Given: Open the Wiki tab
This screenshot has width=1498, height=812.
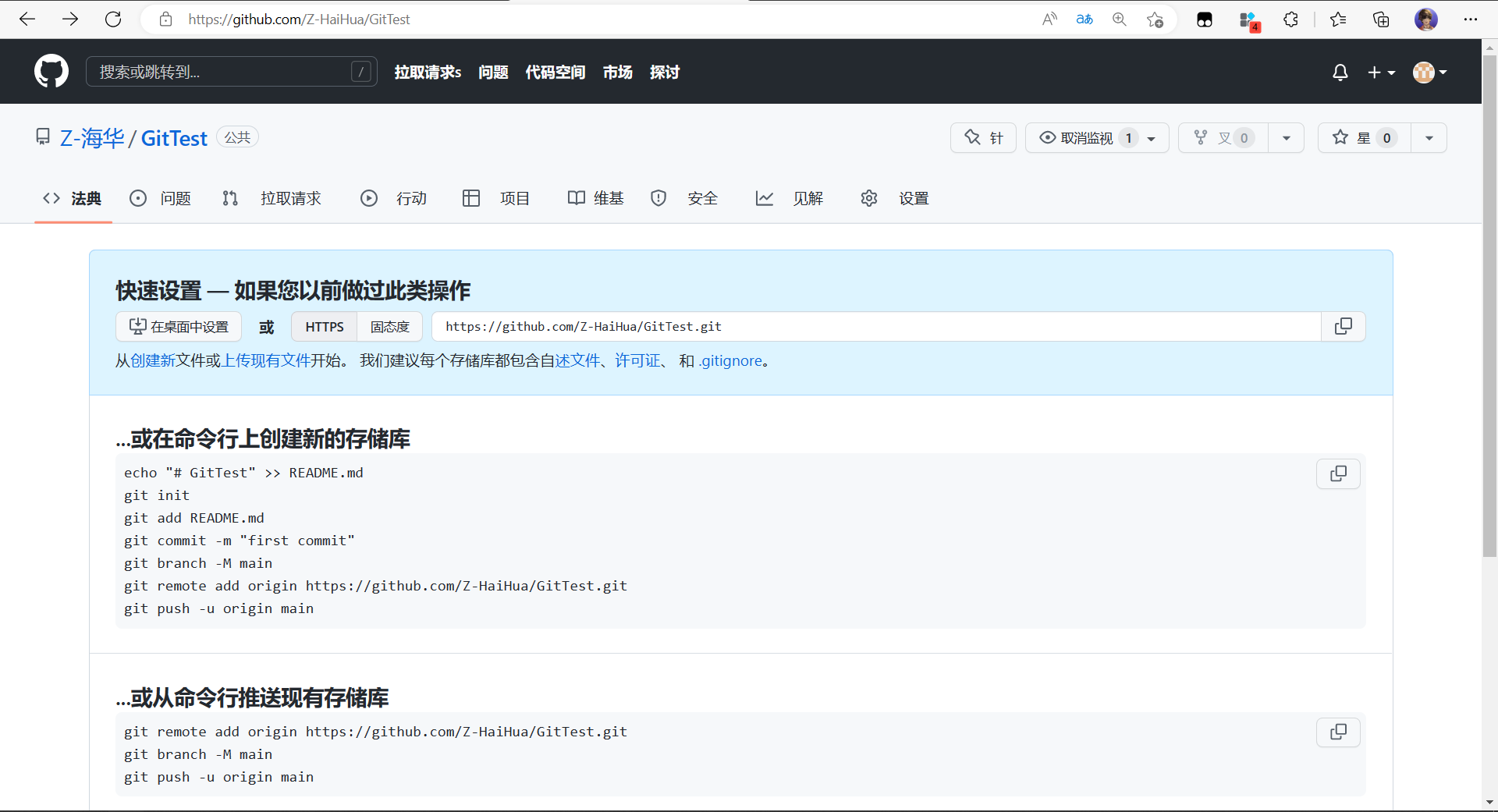Looking at the screenshot, I should [x=596, y=199].
